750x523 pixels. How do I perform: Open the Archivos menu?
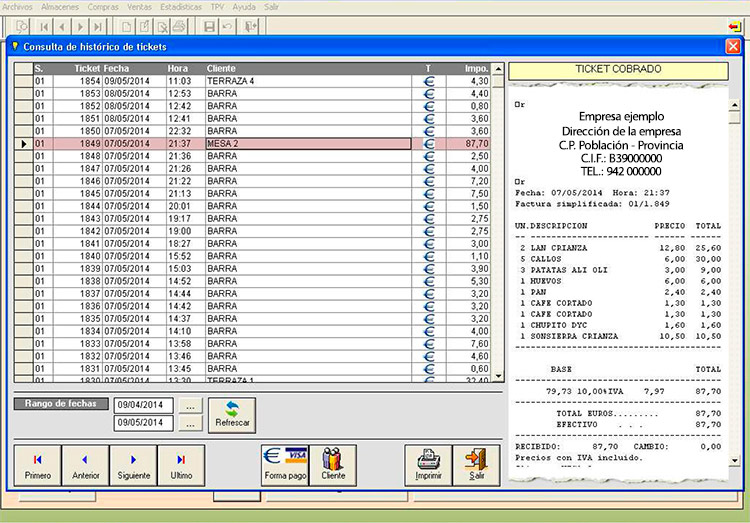point(17,7)
